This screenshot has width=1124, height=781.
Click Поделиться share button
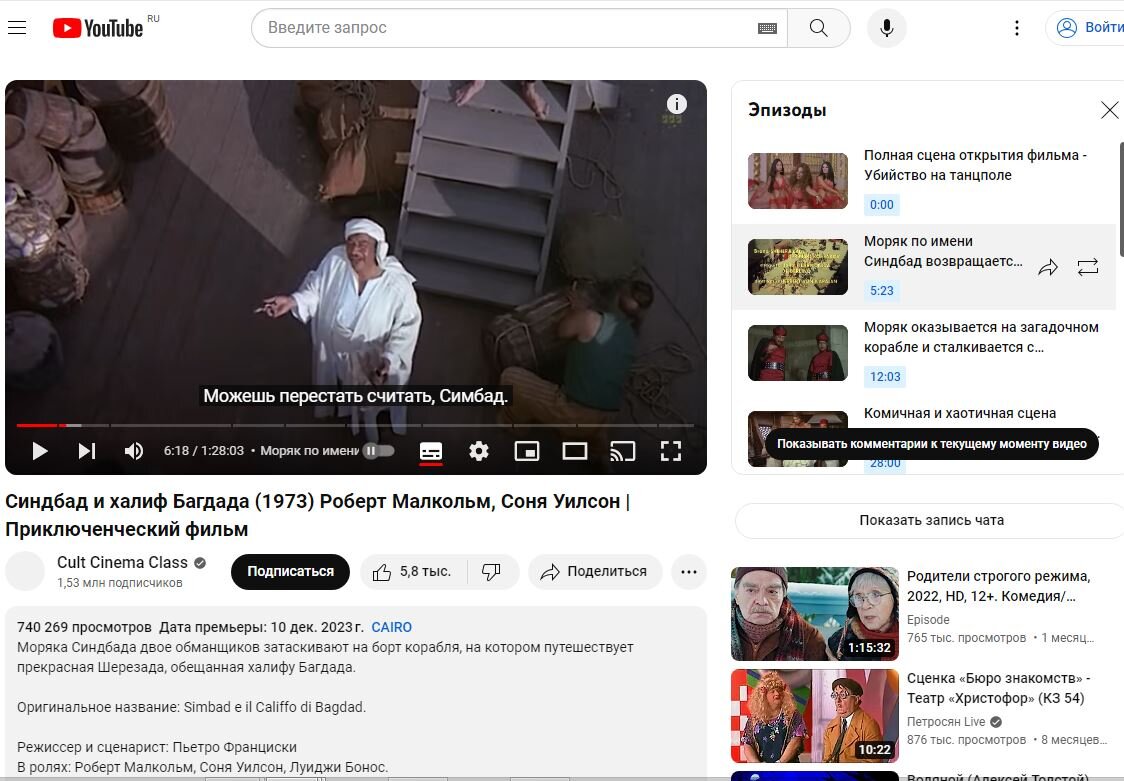[x=594, y=572]
